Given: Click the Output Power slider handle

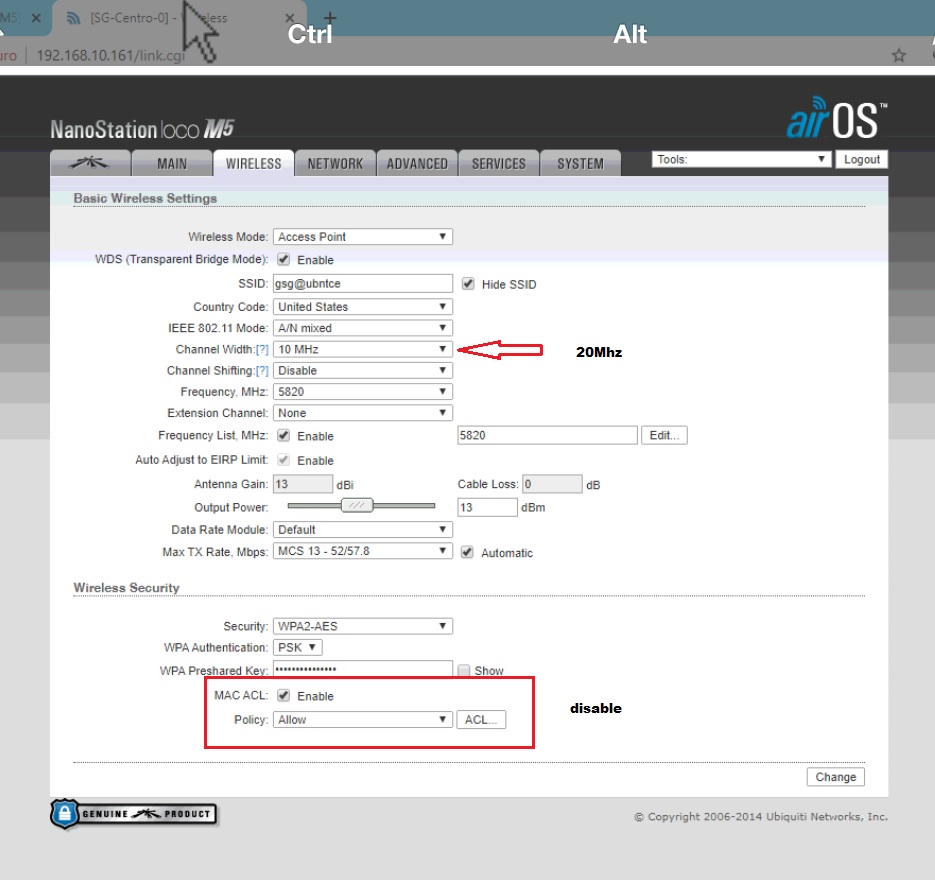Looking at the screenshot, I should click(x=357, y=506).
